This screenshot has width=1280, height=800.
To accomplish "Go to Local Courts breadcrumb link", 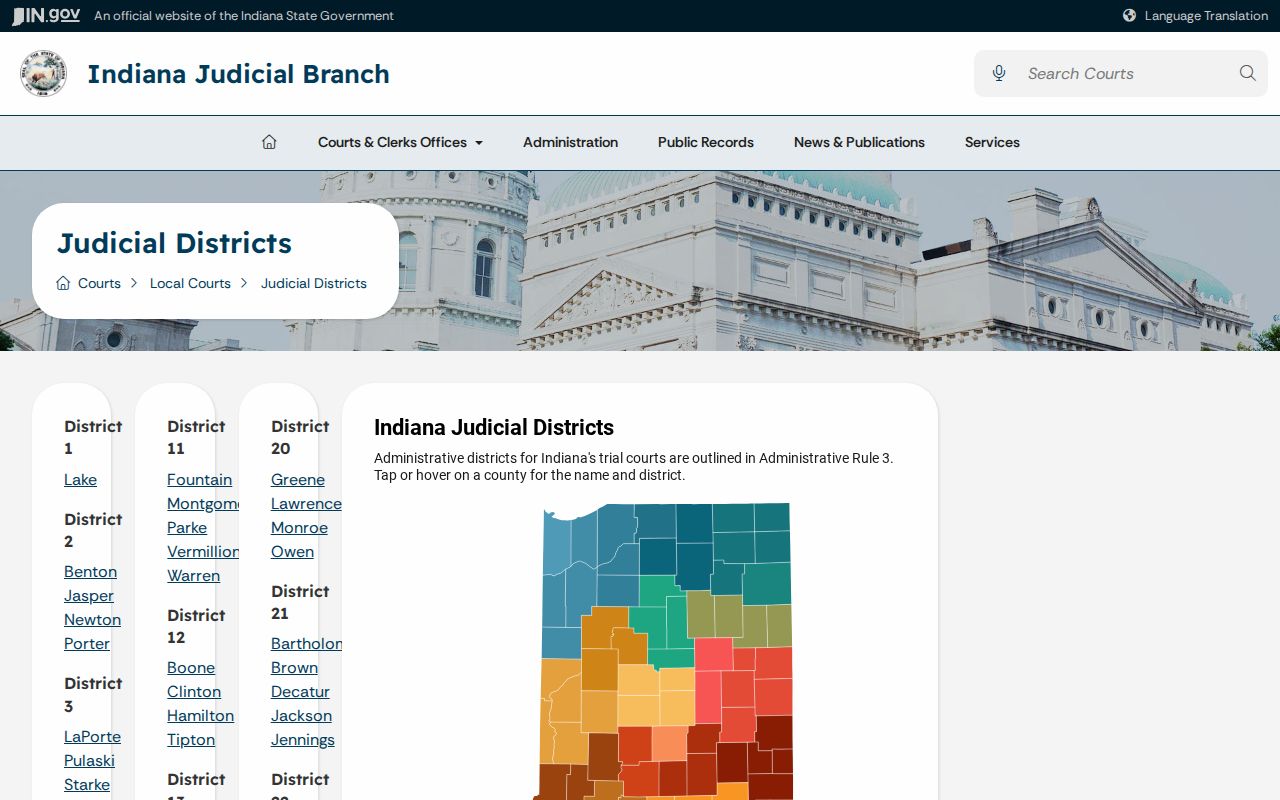I will tap(190, 283).
